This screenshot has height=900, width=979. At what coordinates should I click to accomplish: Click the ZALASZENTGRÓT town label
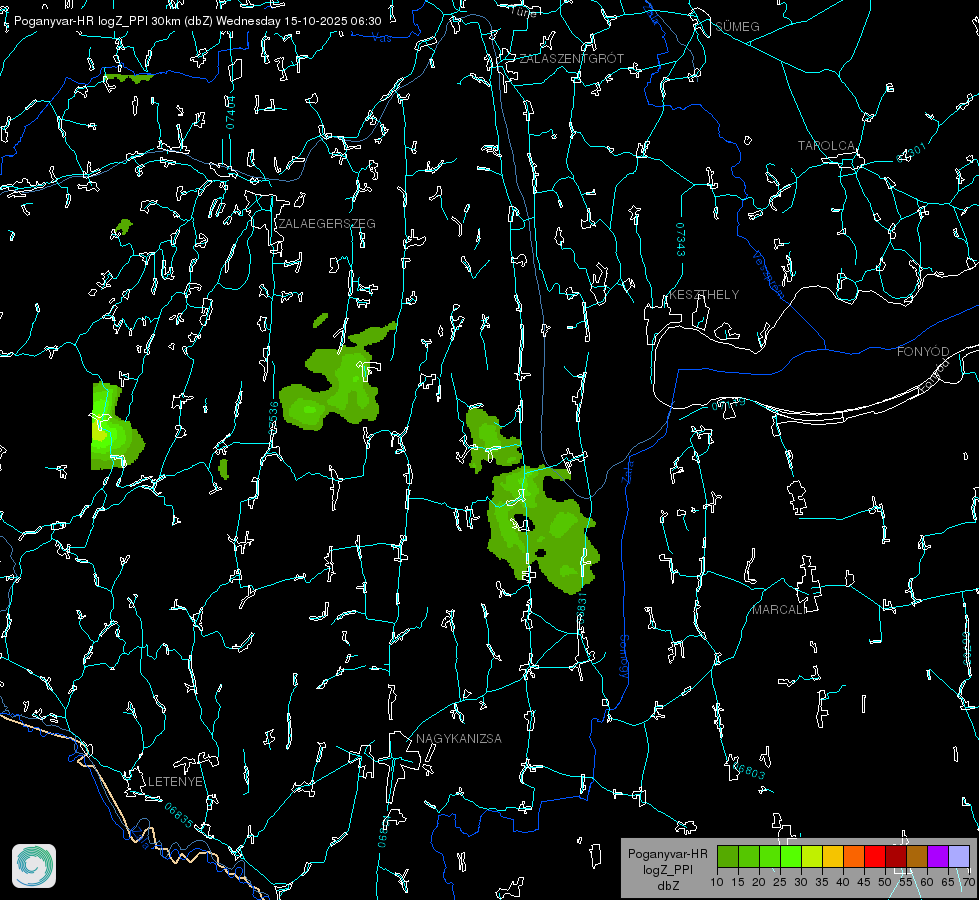571,59
